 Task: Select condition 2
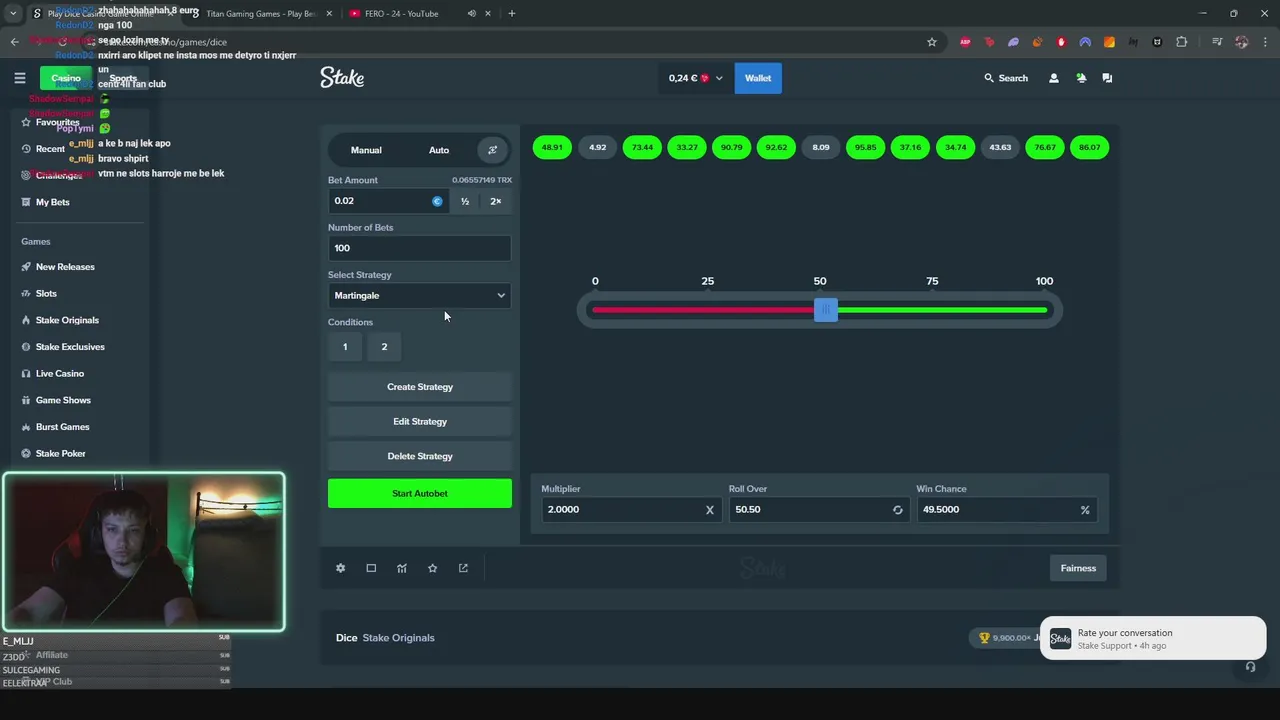click(384, 347)
